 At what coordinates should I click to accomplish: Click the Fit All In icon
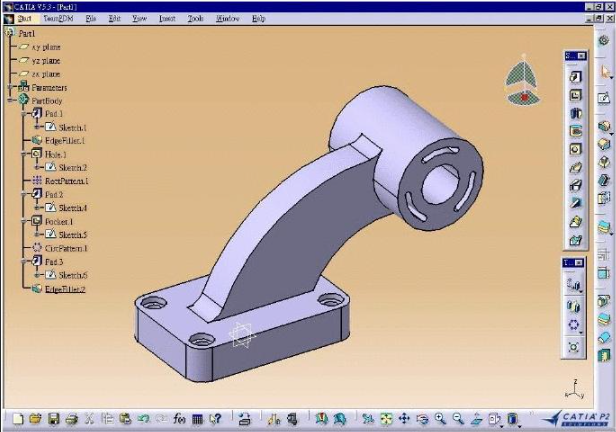pyautogui.click(x=386, y=419)
